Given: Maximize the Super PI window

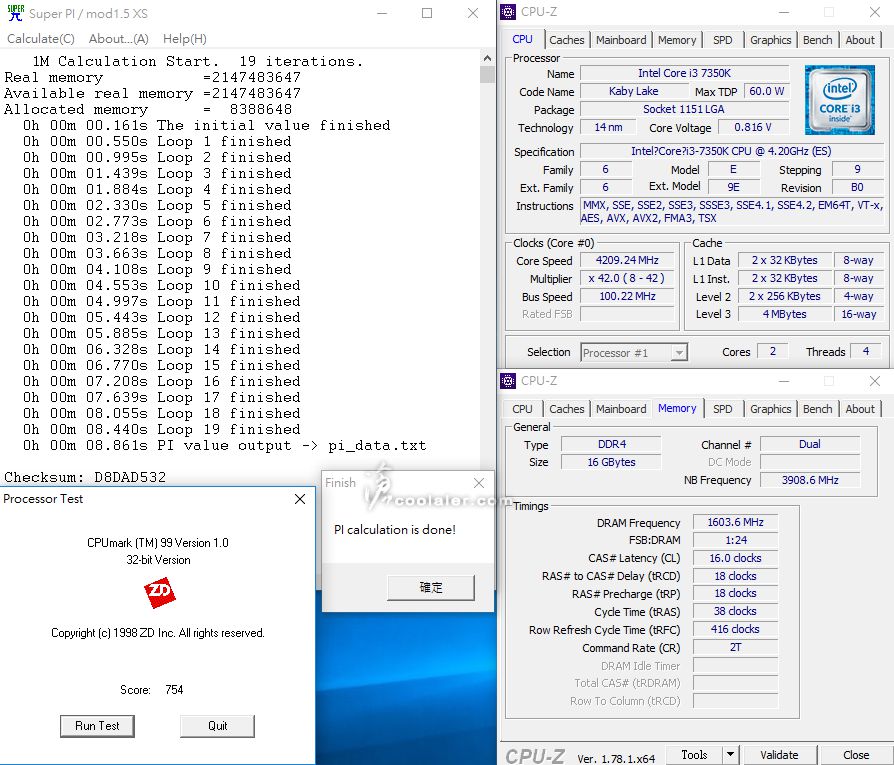Looking at the screenshot, I should [427, 13].
